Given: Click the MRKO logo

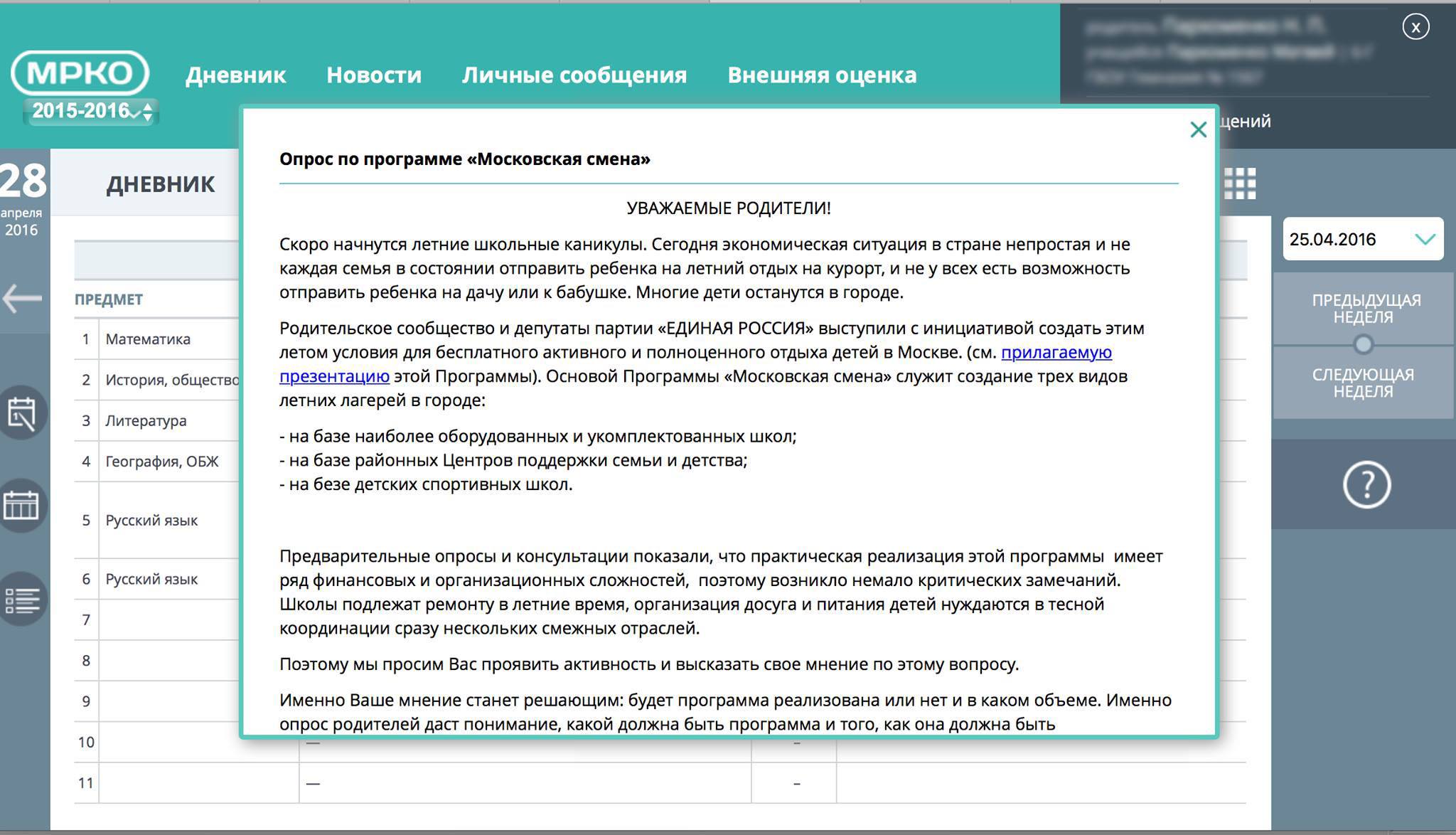Looking at the screenshot, I should (x=80, y=73).
